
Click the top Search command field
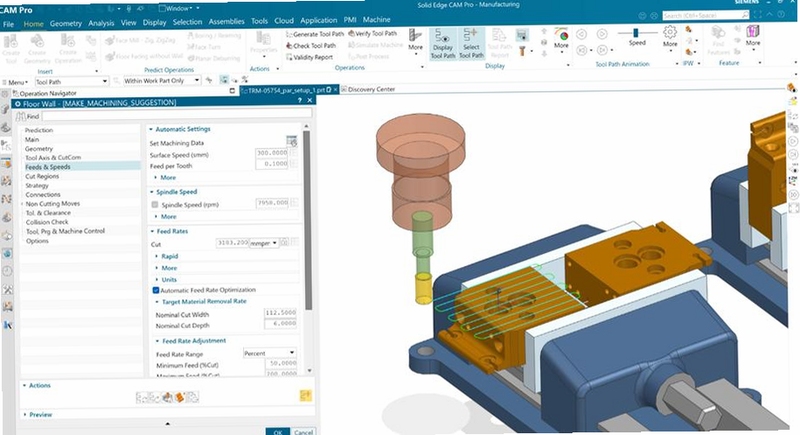tap(706, 16)
